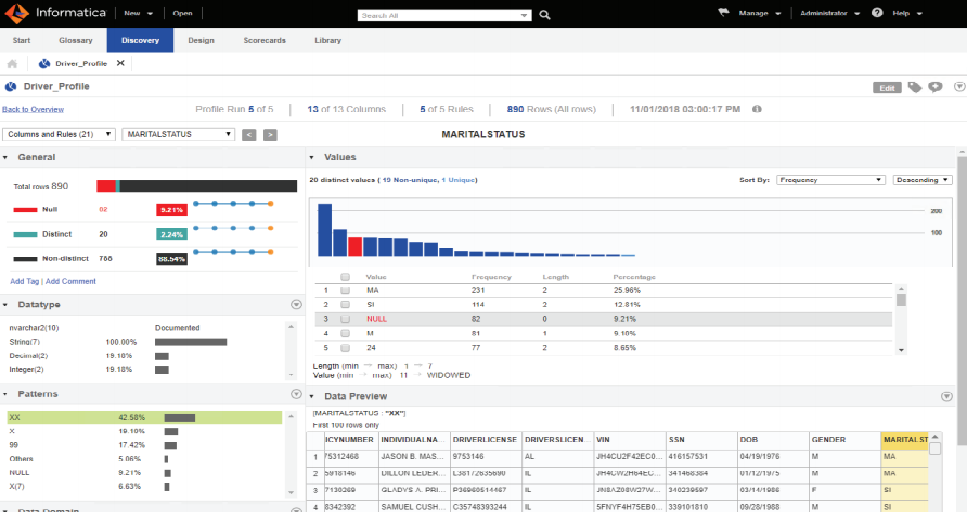
Task: Close the Driver_Profile tab
Action: click(121, 63)
